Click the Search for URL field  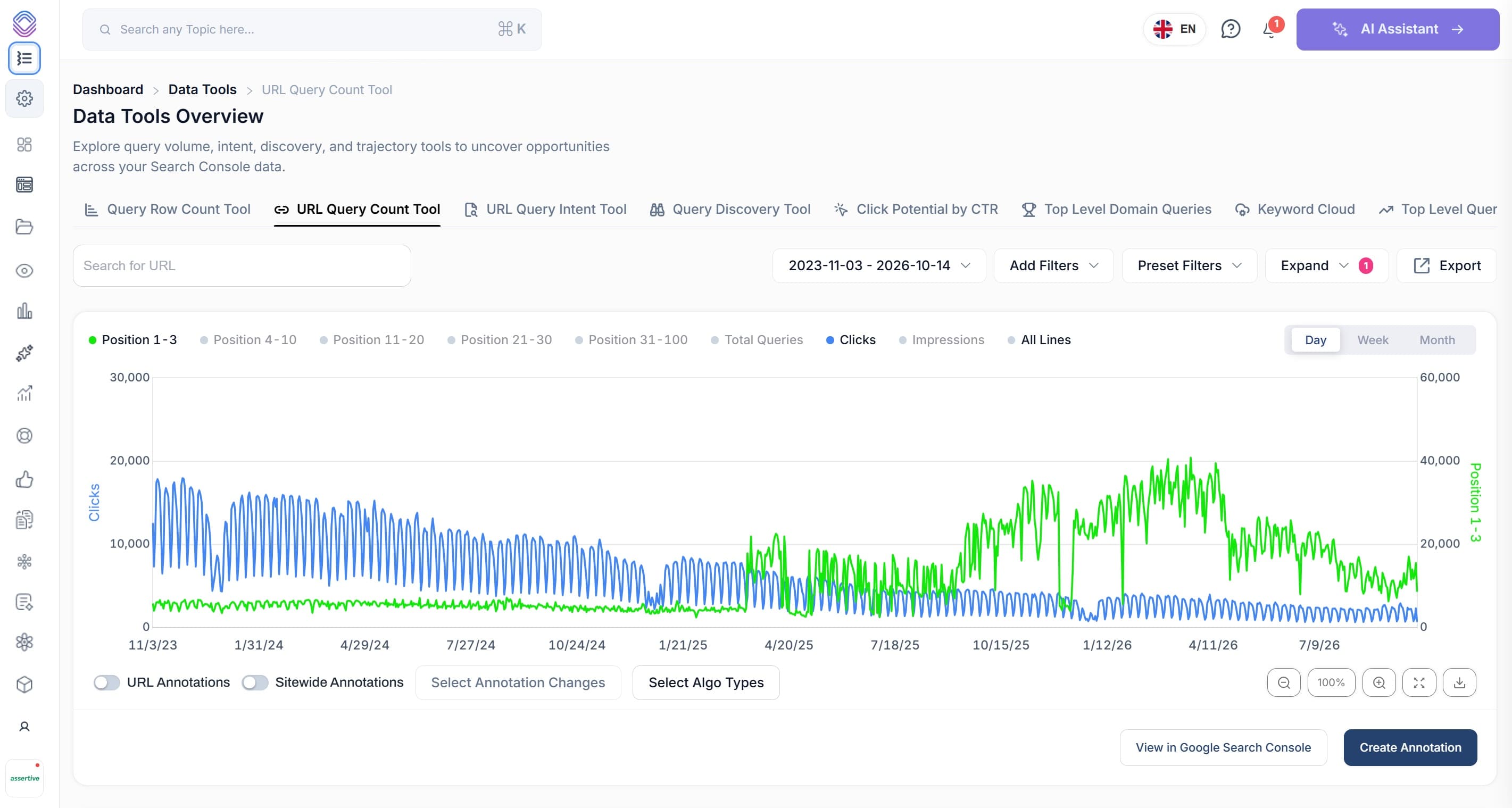click(242, 266)
